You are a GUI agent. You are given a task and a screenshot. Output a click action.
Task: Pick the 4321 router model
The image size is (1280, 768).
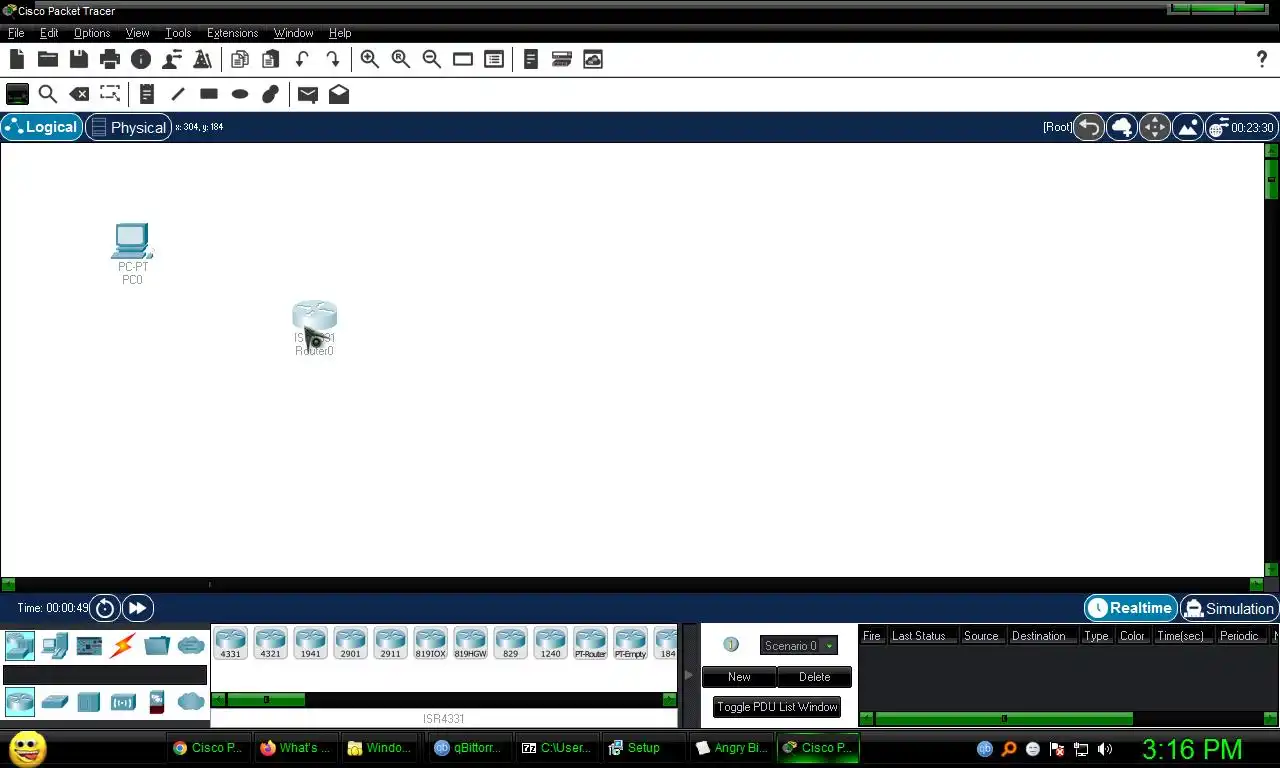(270, 643)
